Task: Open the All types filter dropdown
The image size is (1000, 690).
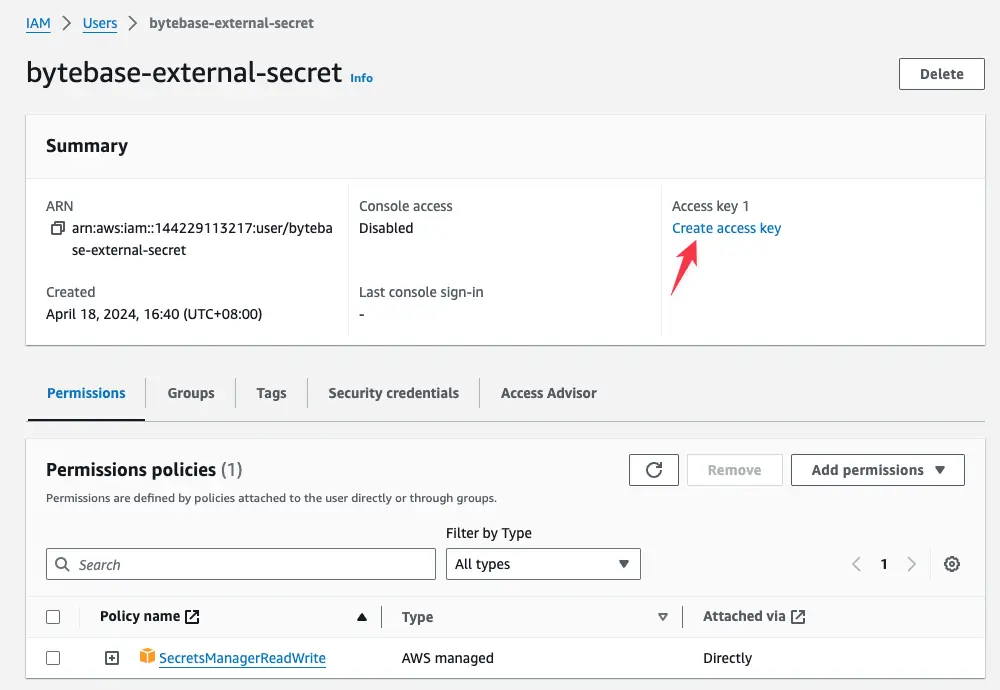Action: tap(543, 564)
